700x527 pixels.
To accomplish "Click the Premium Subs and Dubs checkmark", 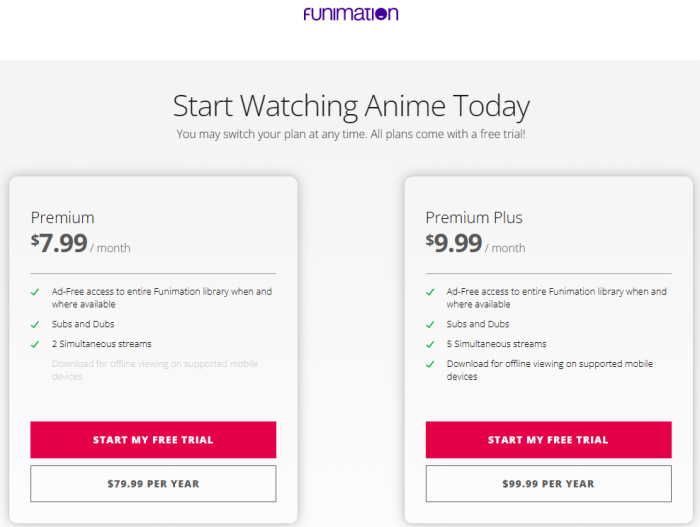I will (x=35, y=325).
